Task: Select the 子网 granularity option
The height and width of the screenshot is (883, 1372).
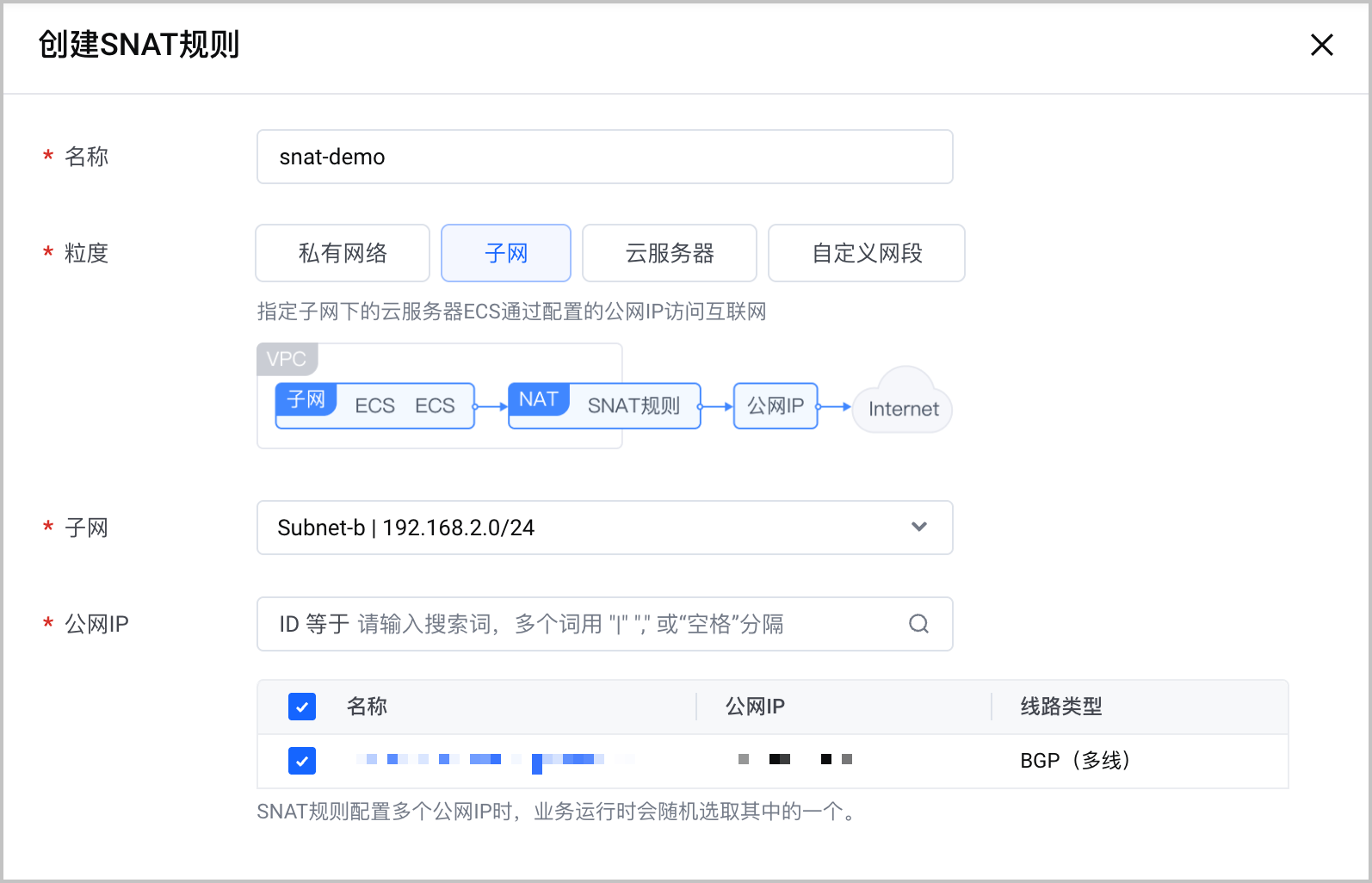Action: point(506,253)
